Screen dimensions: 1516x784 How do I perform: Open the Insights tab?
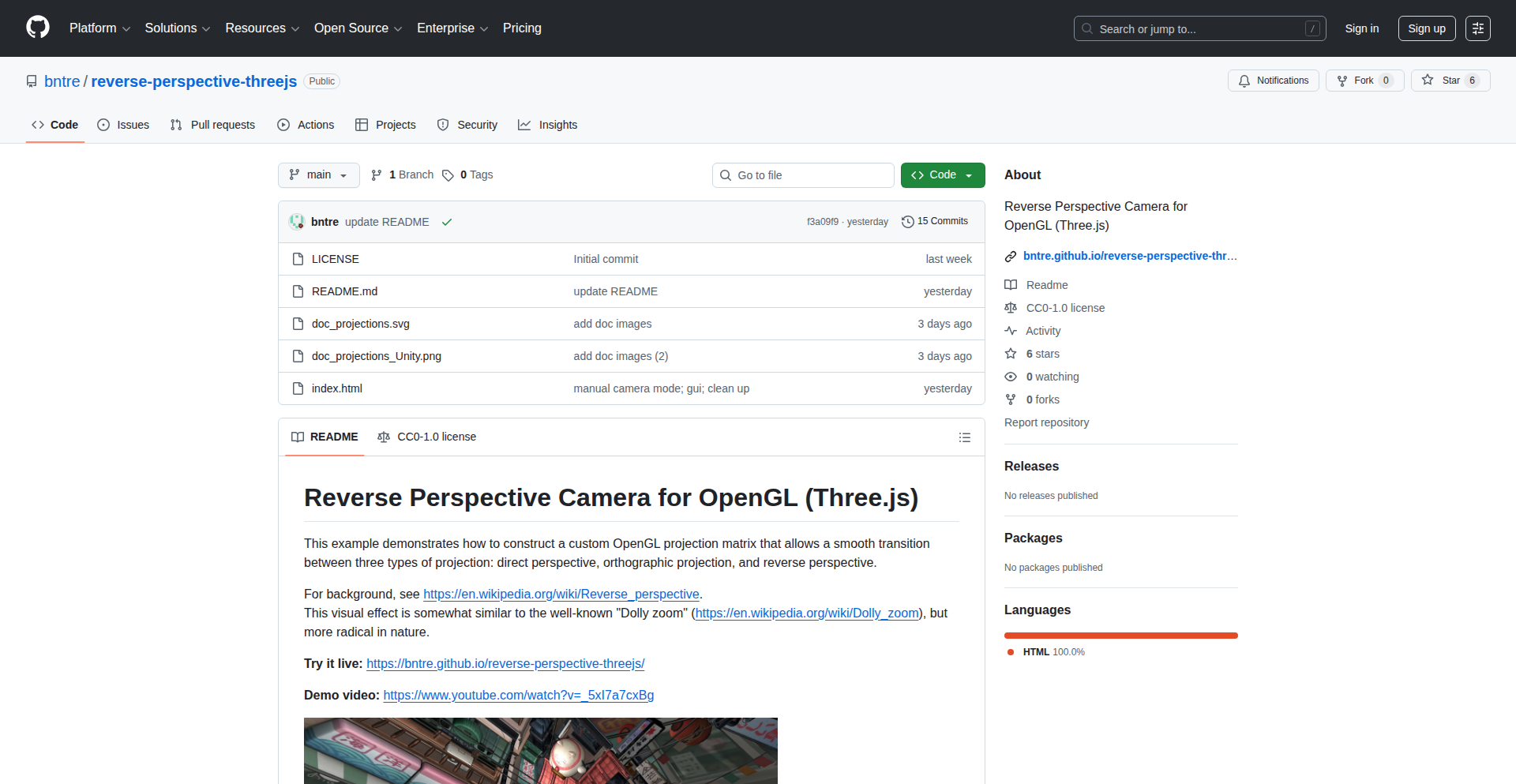click(547, 125)
